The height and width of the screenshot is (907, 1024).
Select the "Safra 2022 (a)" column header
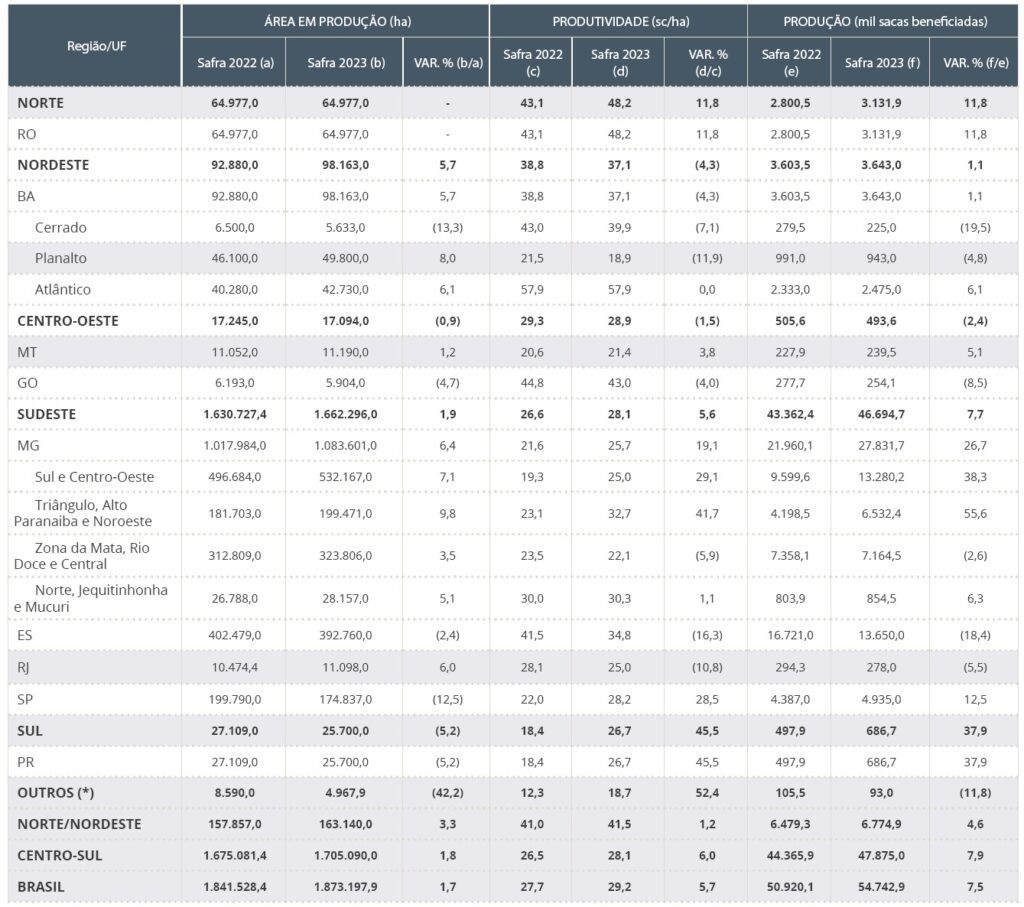(x=233, y=63)
